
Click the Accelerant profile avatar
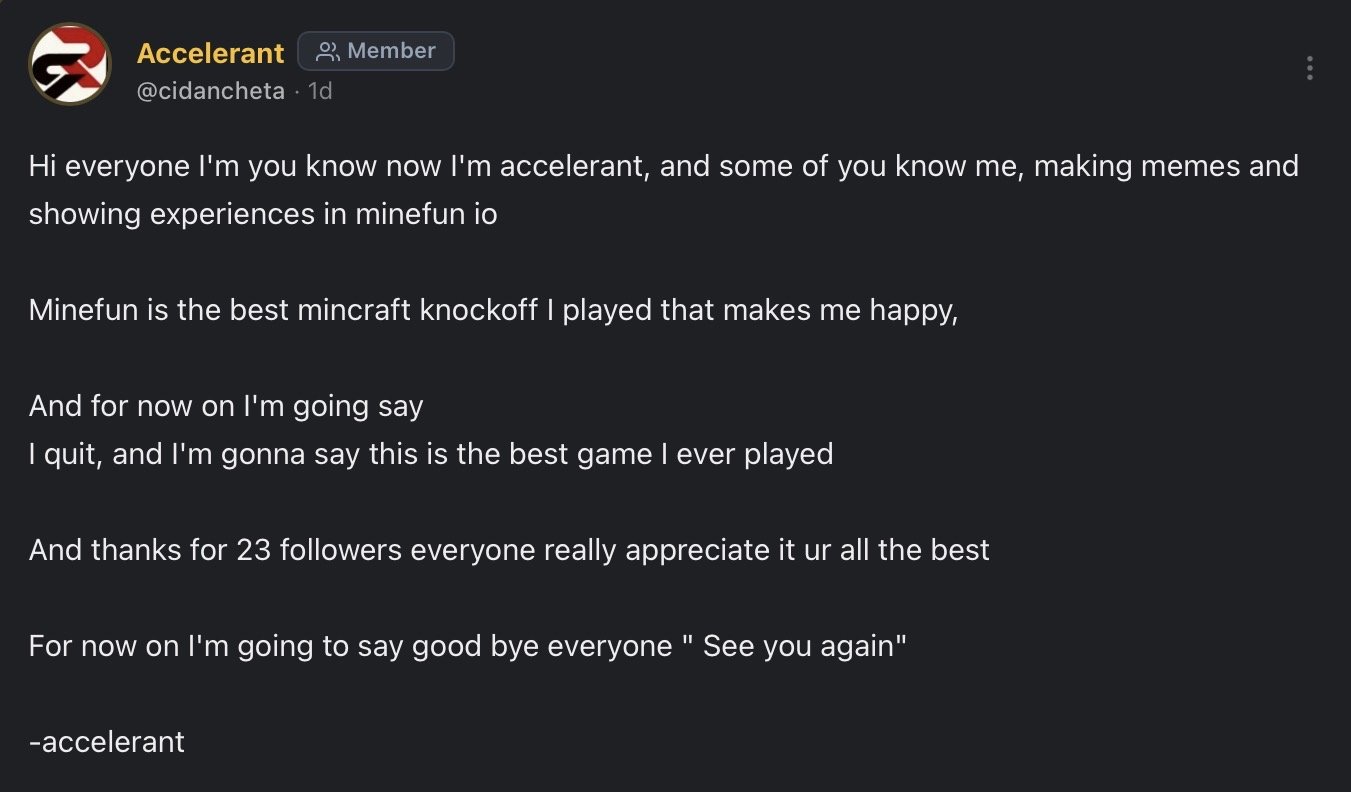[x=69, y=65]
